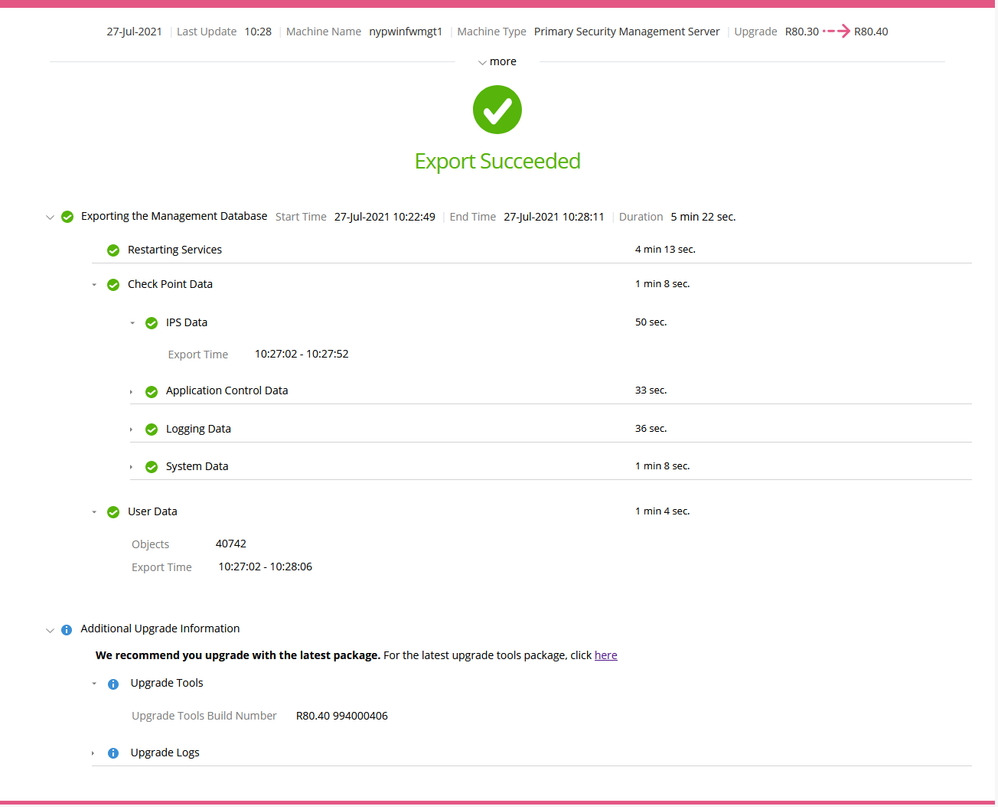The image size is (998, 807).
Task: Collapse the User Data node
Action: point(94,512)
